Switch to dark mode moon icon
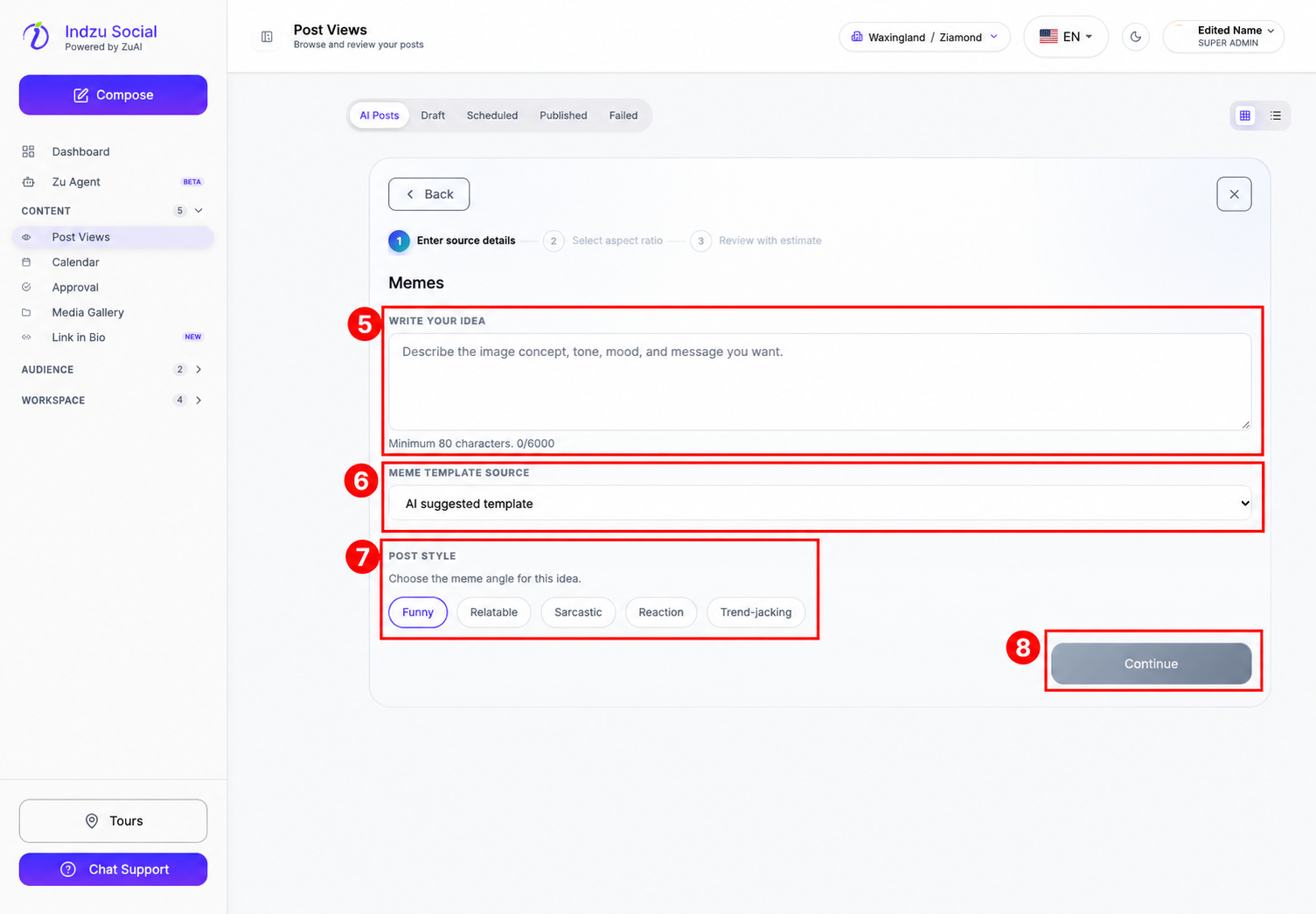The image size is (1316, 914). click(1135, 37)
